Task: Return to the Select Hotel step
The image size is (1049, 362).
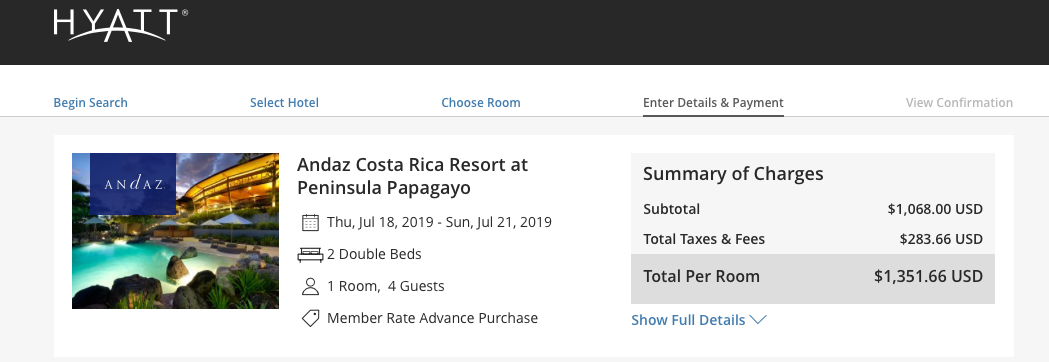Action: (x=284, y=102)
